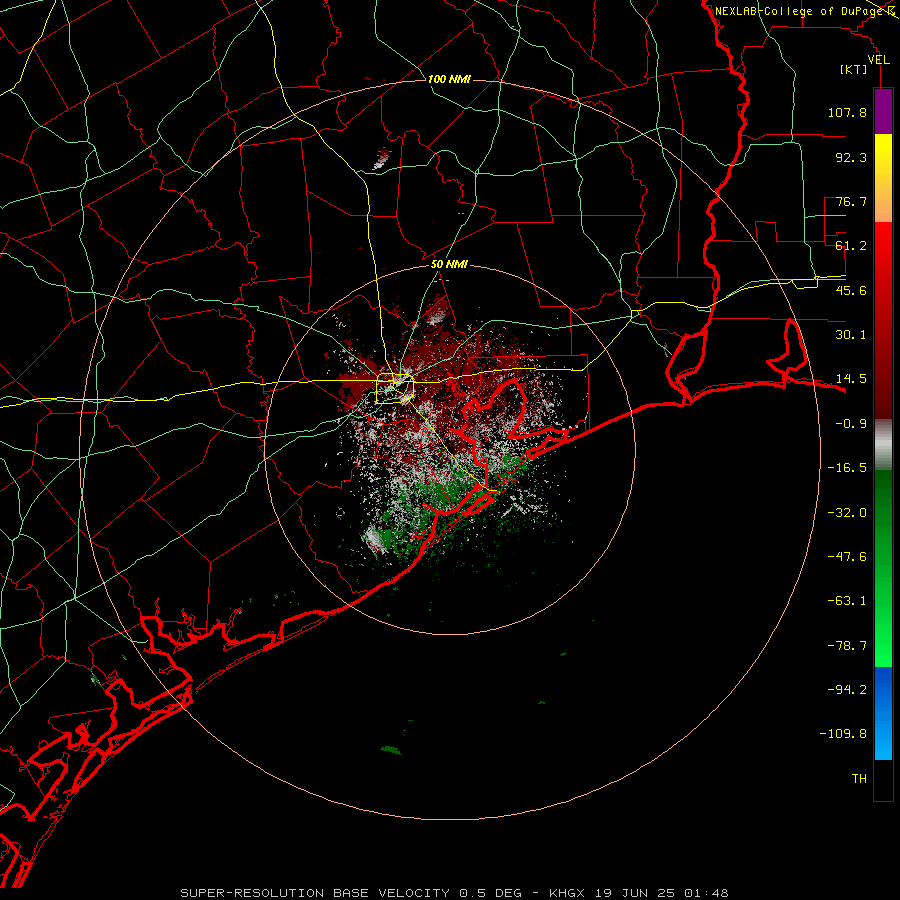This screenshot has width=900, height=900.
Task: Click the 50 NMI range ring label
Action: click(449, 265)
